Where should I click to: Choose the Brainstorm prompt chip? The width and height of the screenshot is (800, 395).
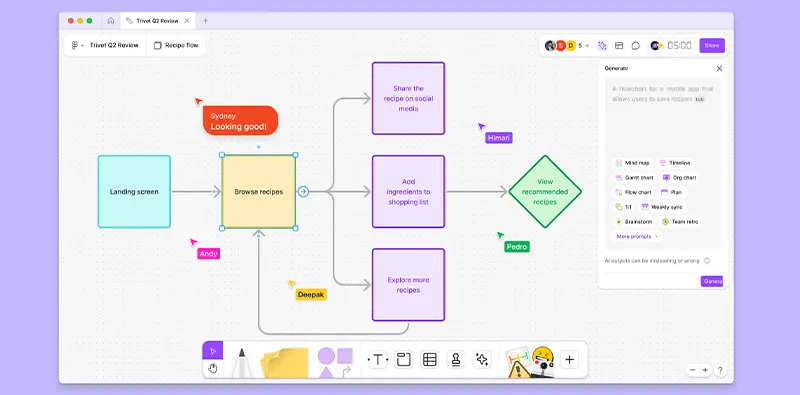click(634, 222)
